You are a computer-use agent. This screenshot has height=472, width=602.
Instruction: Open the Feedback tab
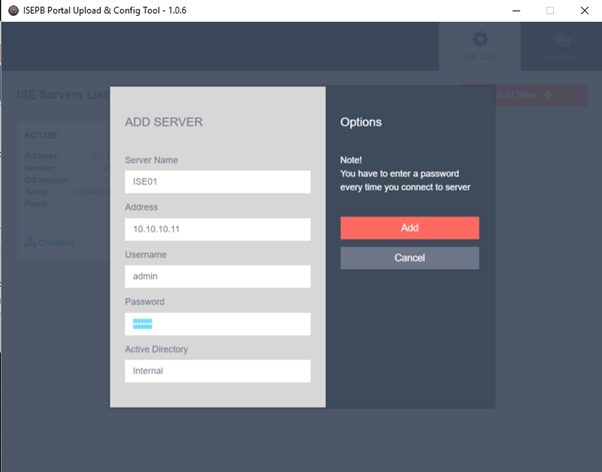(561, 46)
